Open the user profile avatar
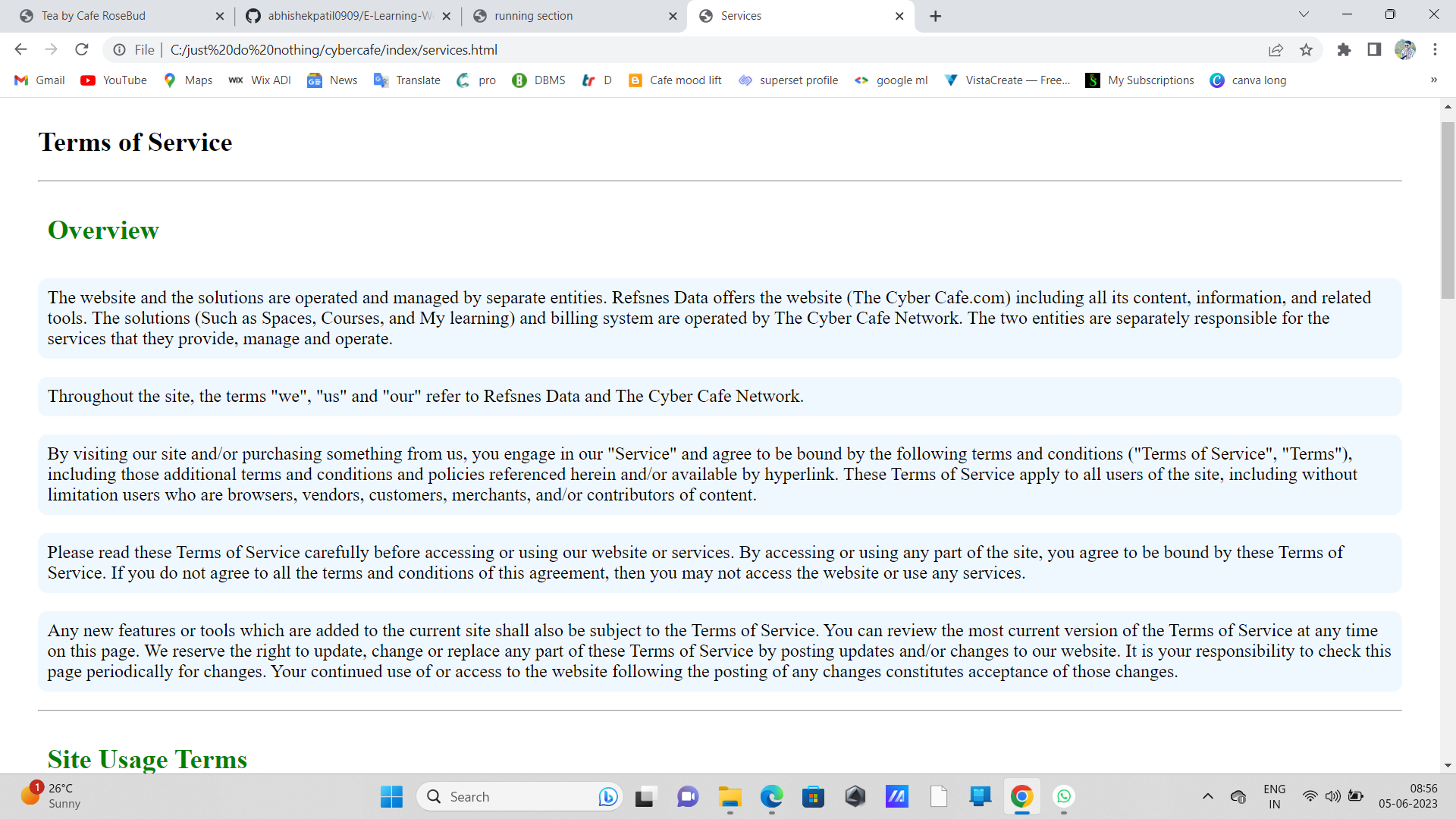1456x819 pixels. pyautogui.click(x=1404, y=50)
